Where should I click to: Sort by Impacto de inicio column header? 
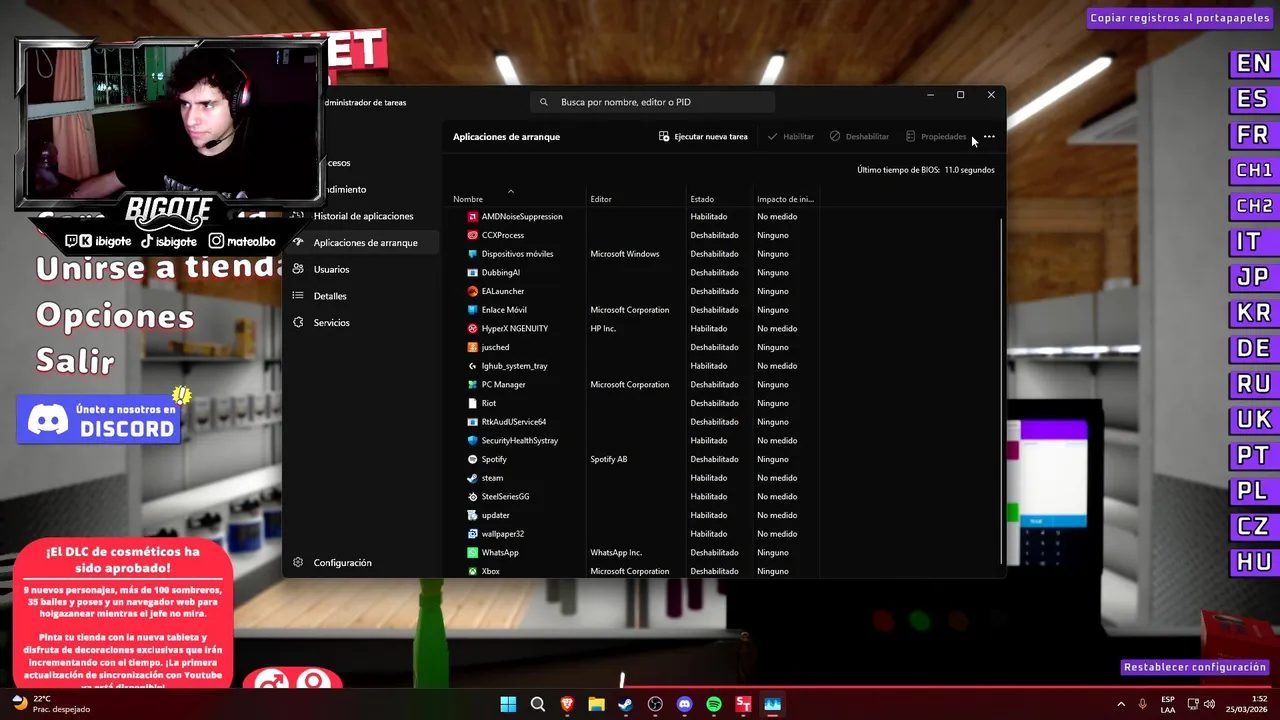click(x=785, y=199)
